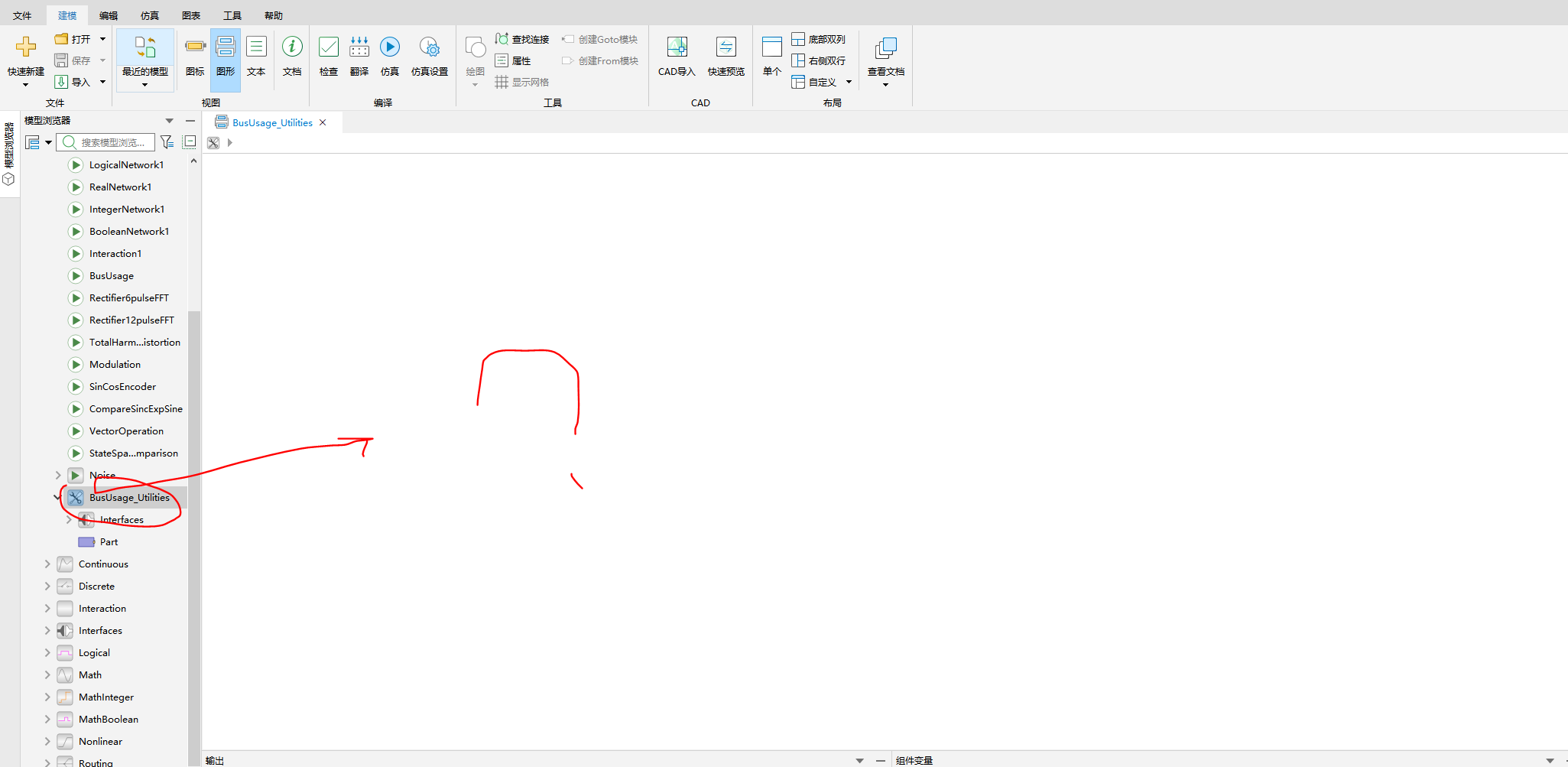Click the cube icon in left sidebar
1568x767 pixels.
[9, 179]
